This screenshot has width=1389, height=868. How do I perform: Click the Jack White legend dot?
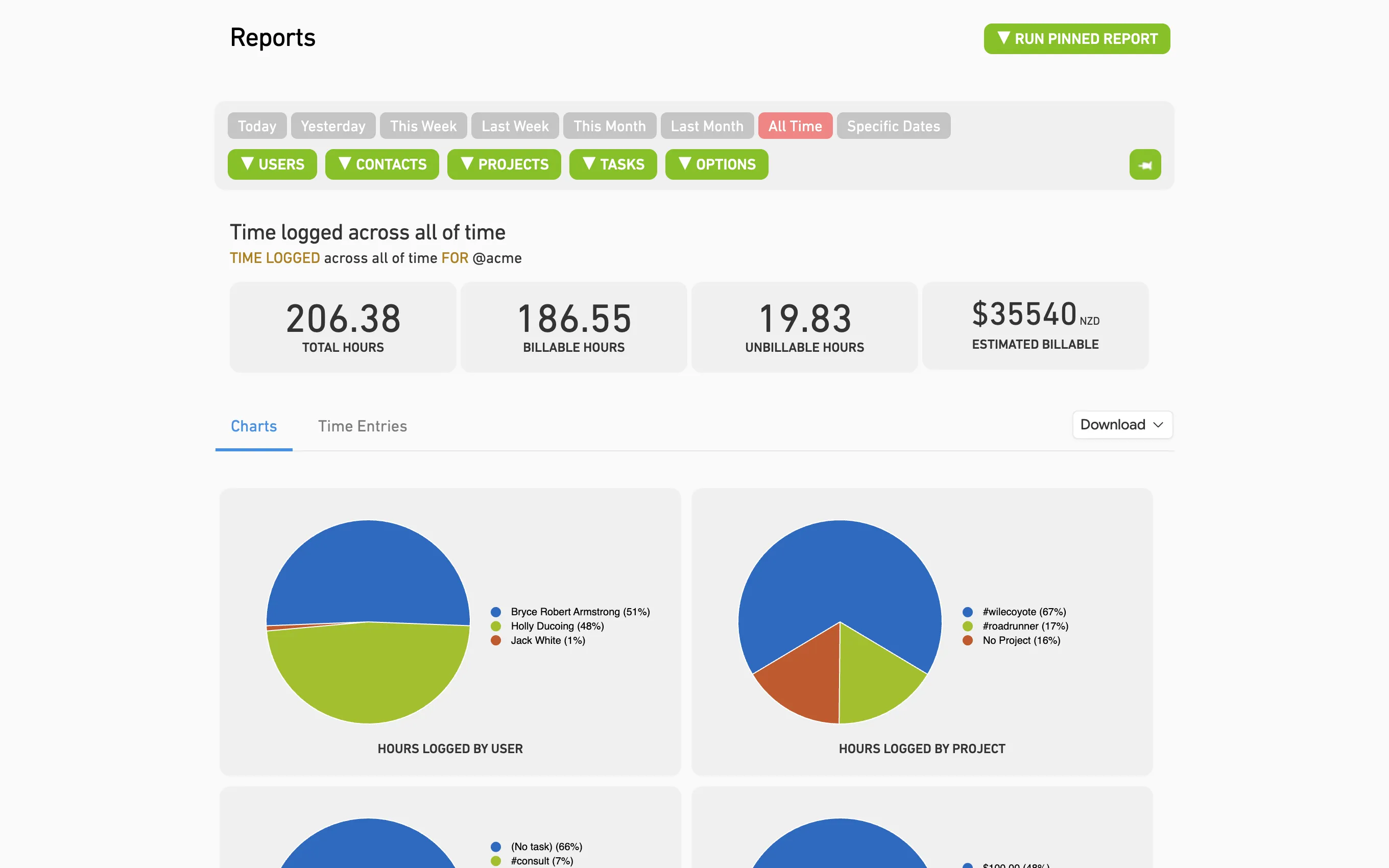click(496, 641)
